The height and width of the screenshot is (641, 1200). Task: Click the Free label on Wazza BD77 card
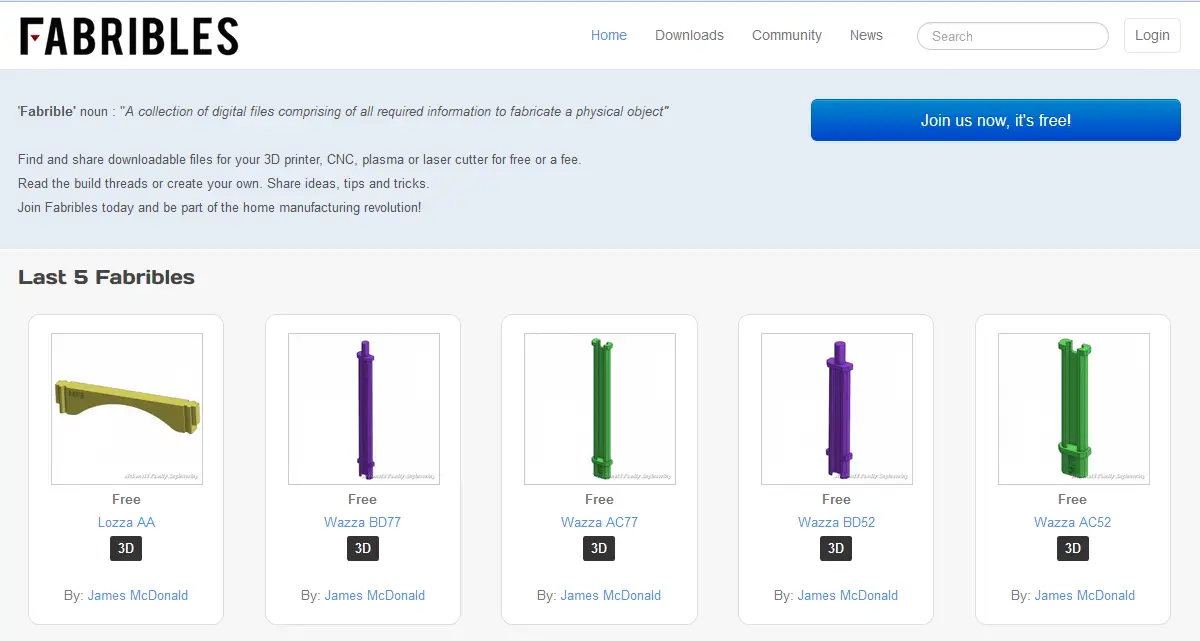[x=362, y=499]
